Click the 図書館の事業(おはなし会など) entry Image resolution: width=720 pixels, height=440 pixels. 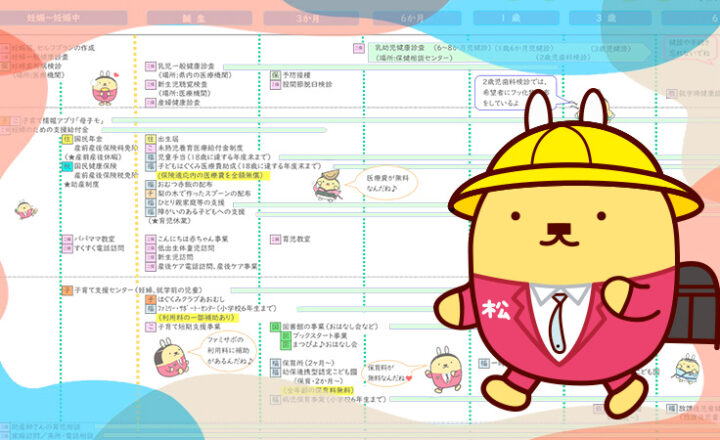pyautogui.click(x=330, y=327)
